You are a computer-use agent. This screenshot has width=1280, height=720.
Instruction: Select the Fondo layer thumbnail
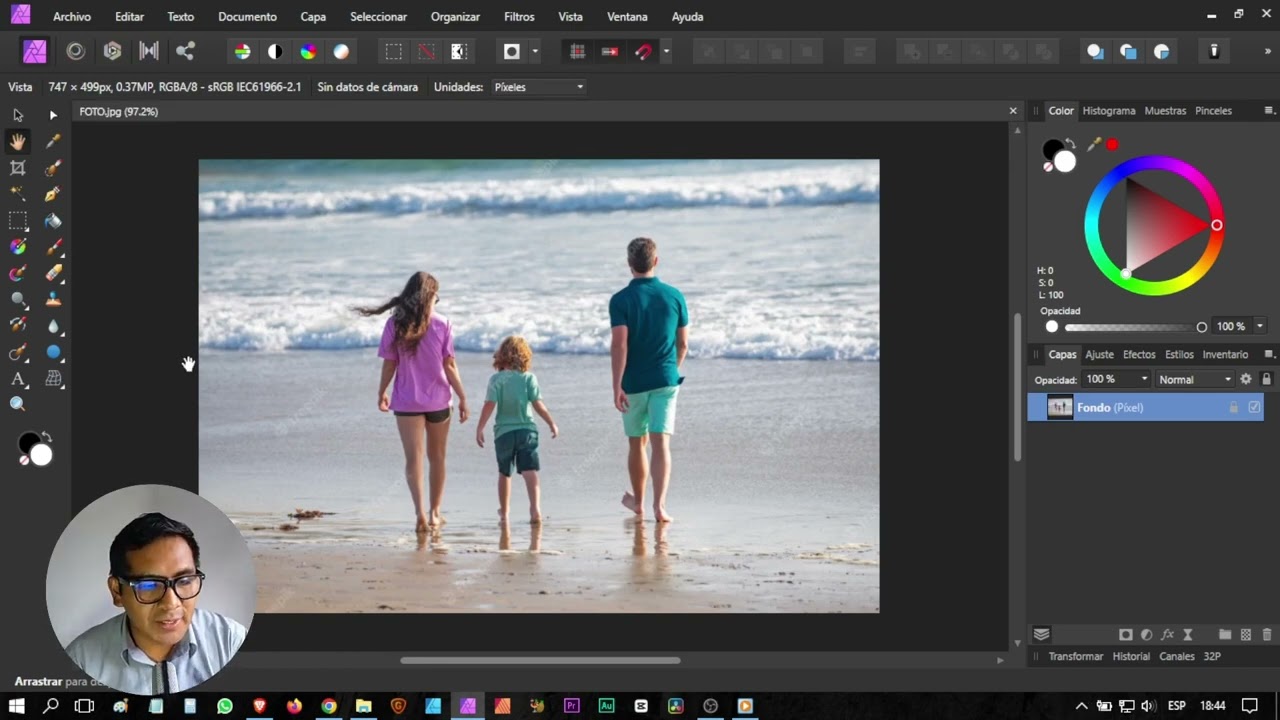click(1060, 407)
